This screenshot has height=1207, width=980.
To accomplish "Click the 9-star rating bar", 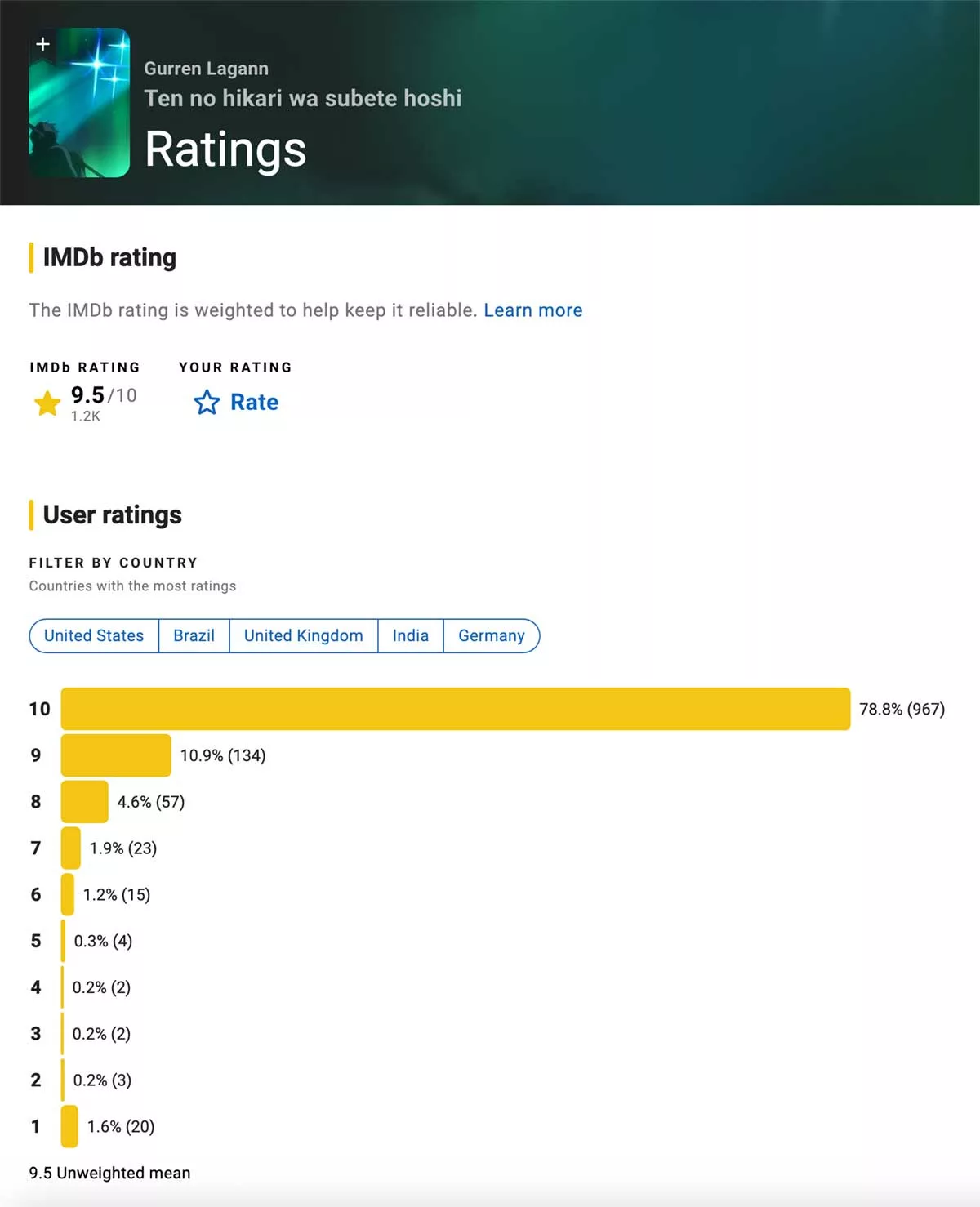I will (116, 755).
